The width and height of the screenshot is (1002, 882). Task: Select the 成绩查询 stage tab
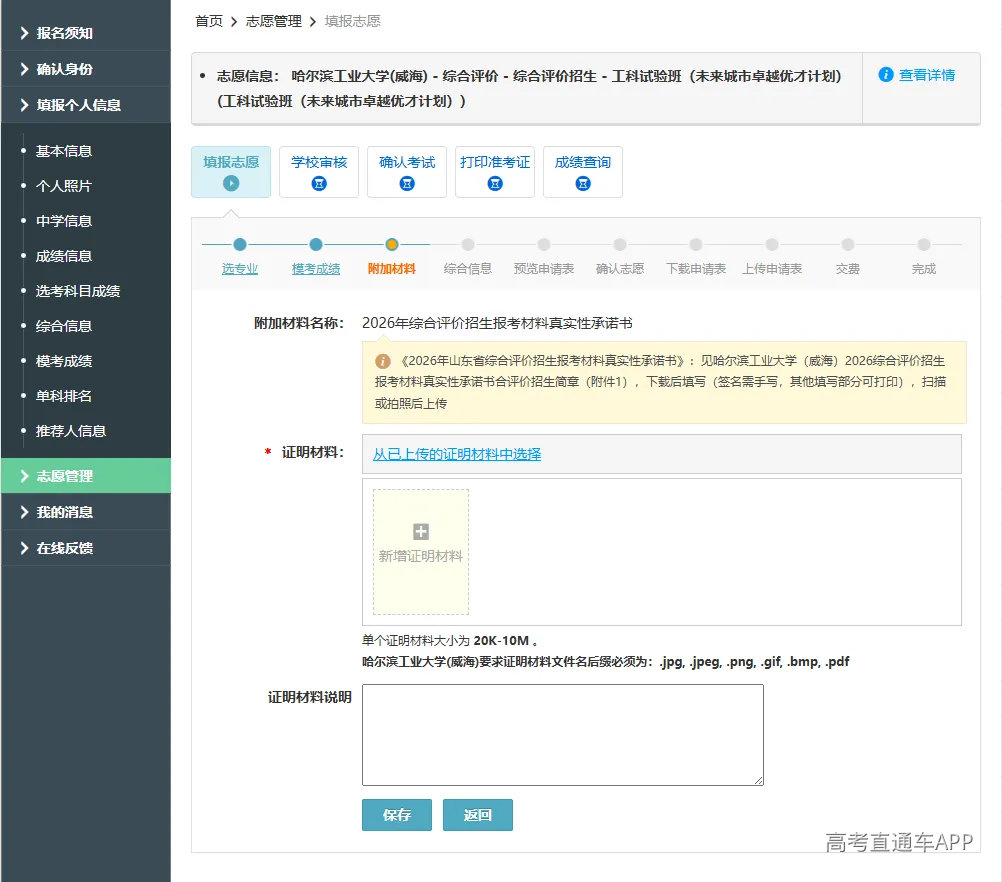click(x=583, y=172)
